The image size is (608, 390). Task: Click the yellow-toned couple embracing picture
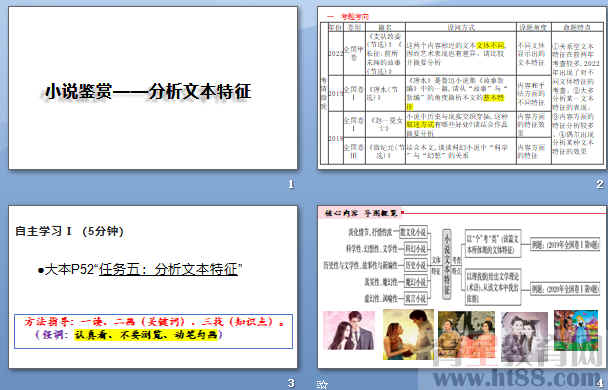click(408, 334)
